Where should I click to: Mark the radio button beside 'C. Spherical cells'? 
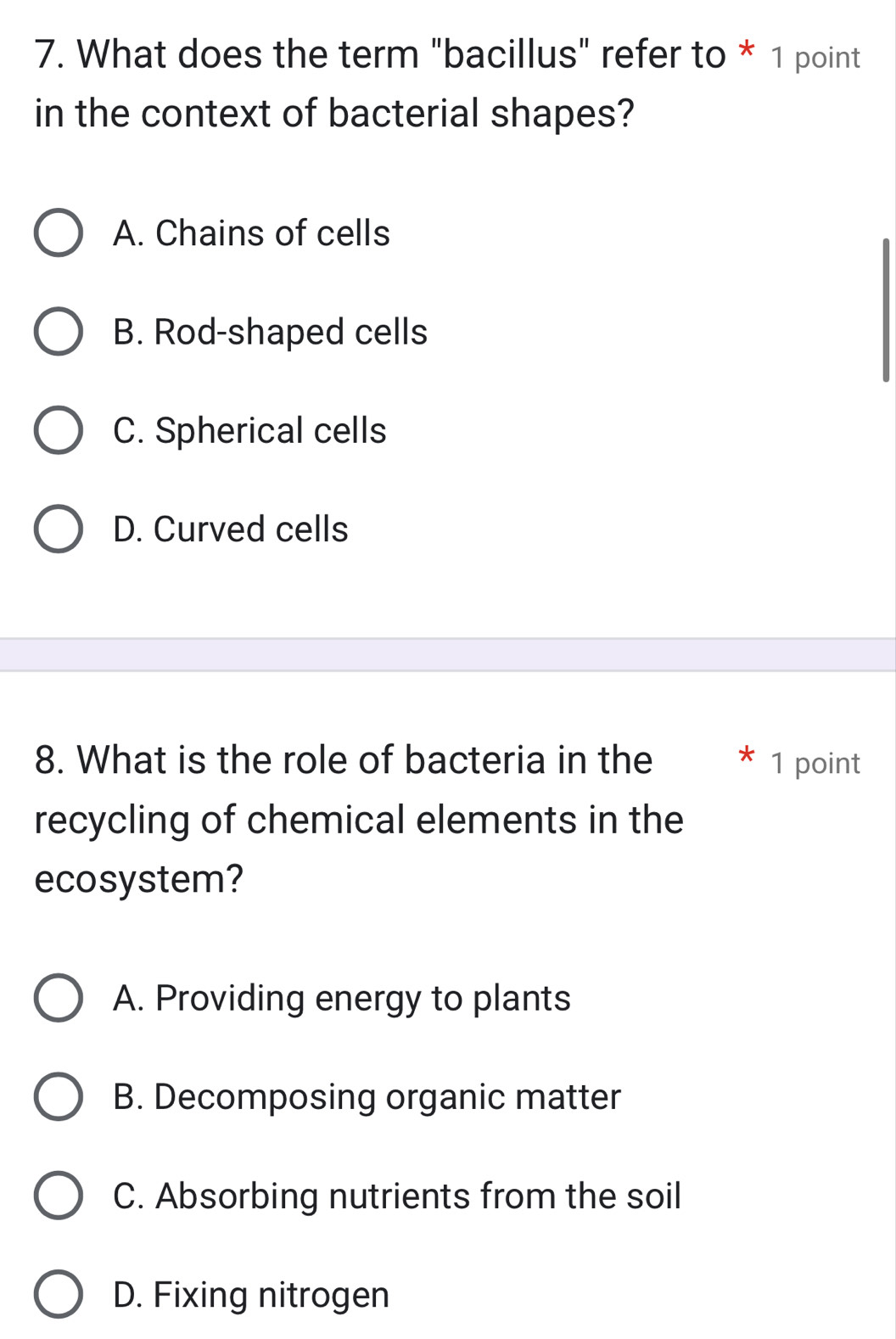tap(59, 431)
